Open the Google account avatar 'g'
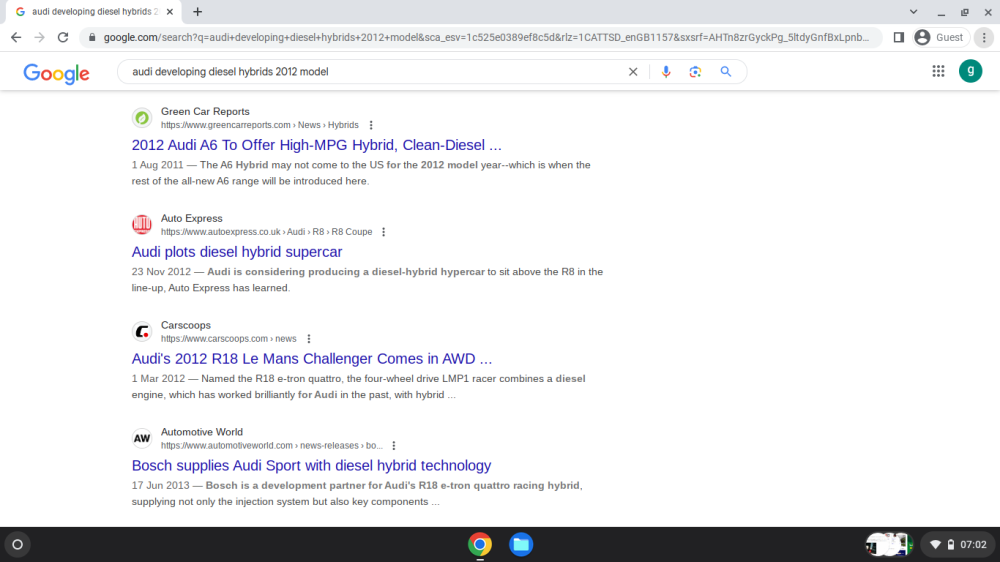This screenshot has width=1000, height=562. tap(971, 71)
